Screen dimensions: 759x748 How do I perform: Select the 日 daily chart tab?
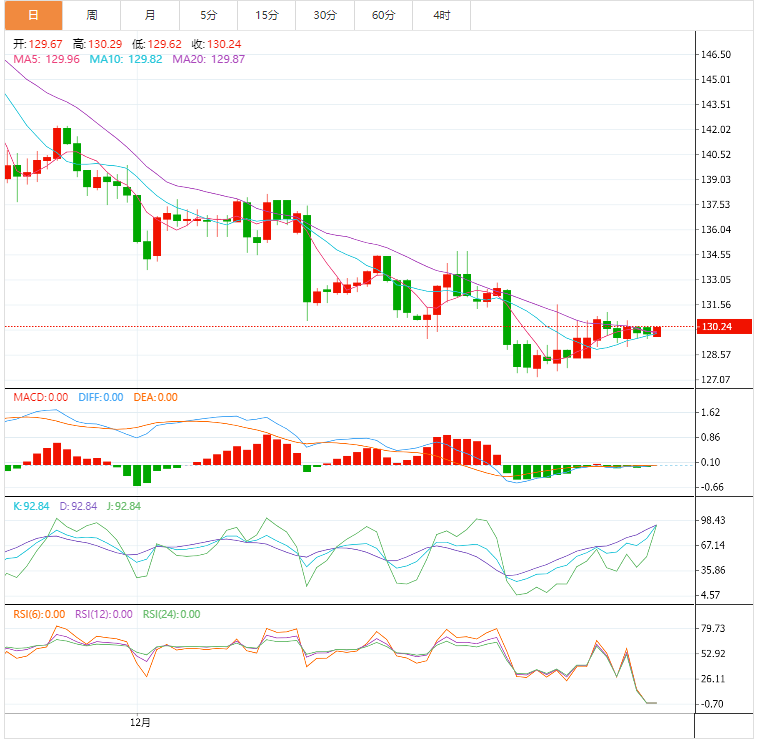point(33,15)
